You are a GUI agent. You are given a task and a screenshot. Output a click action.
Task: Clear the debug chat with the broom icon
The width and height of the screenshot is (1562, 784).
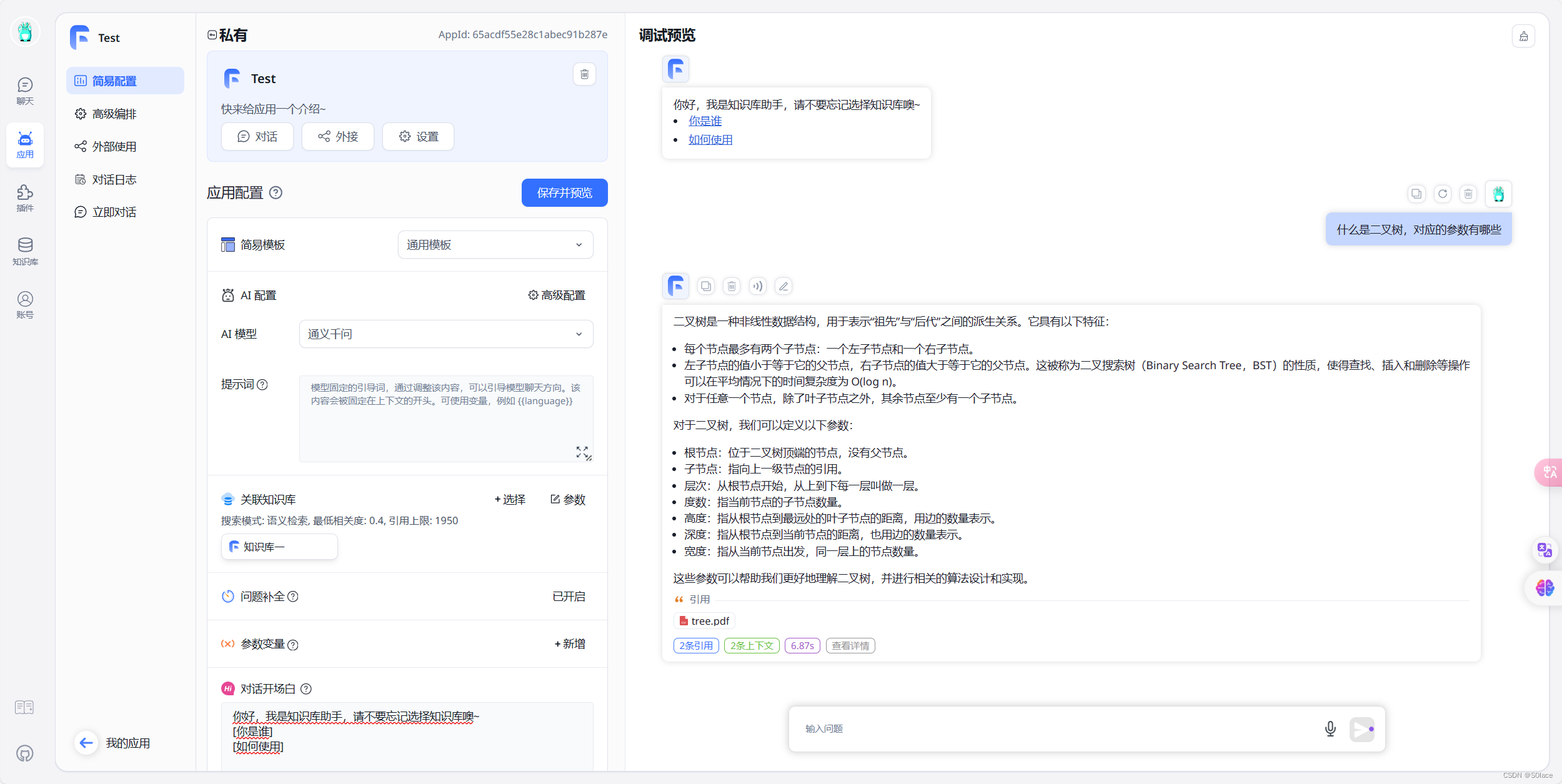pos(1523,36)
